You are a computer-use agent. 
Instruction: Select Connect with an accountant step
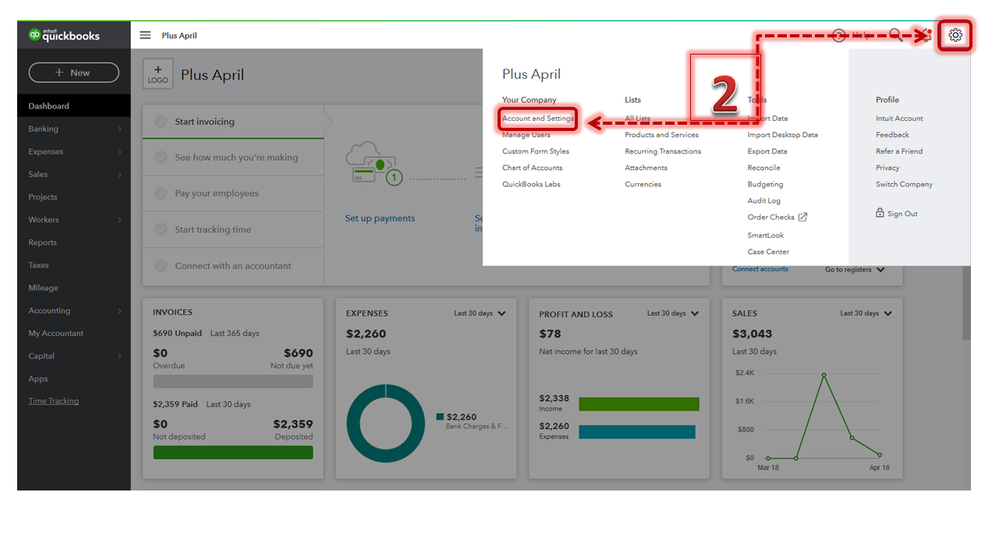pyautogui.click(x=233, y=266)
